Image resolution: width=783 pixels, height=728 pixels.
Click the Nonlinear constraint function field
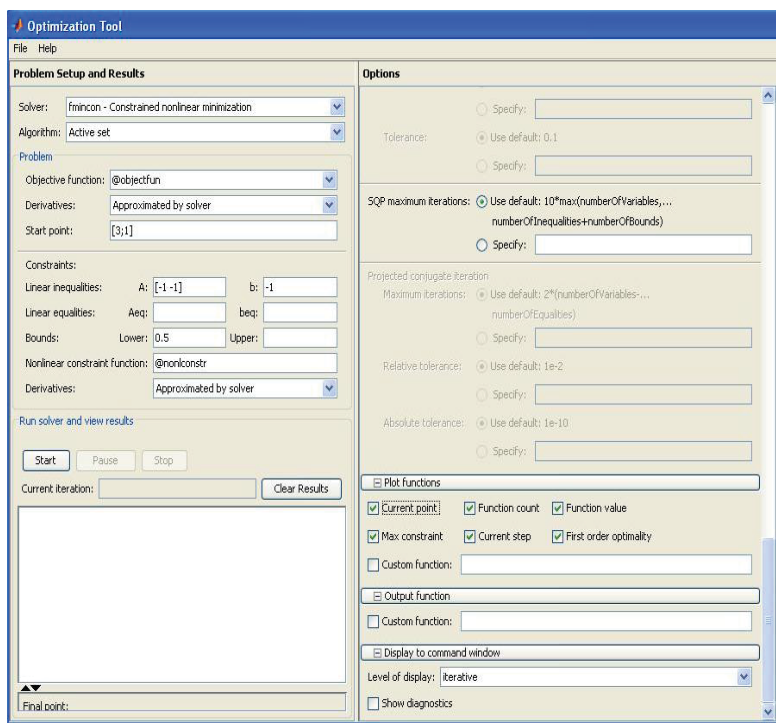pos(245,363)
